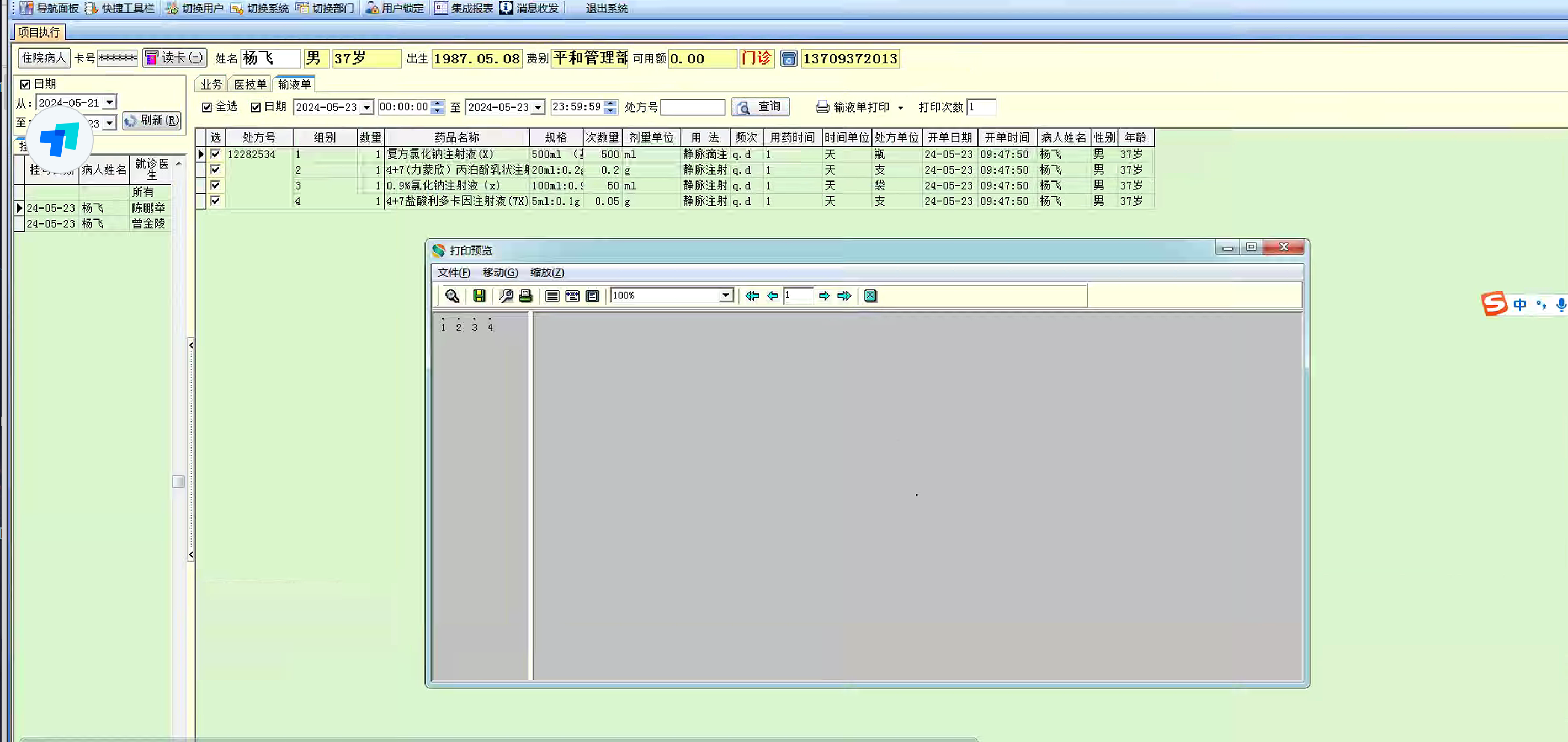Click the teal close-preview icon
This screenshot has width=1568, height=742.
pyautogui.click(x=870, y=296)
